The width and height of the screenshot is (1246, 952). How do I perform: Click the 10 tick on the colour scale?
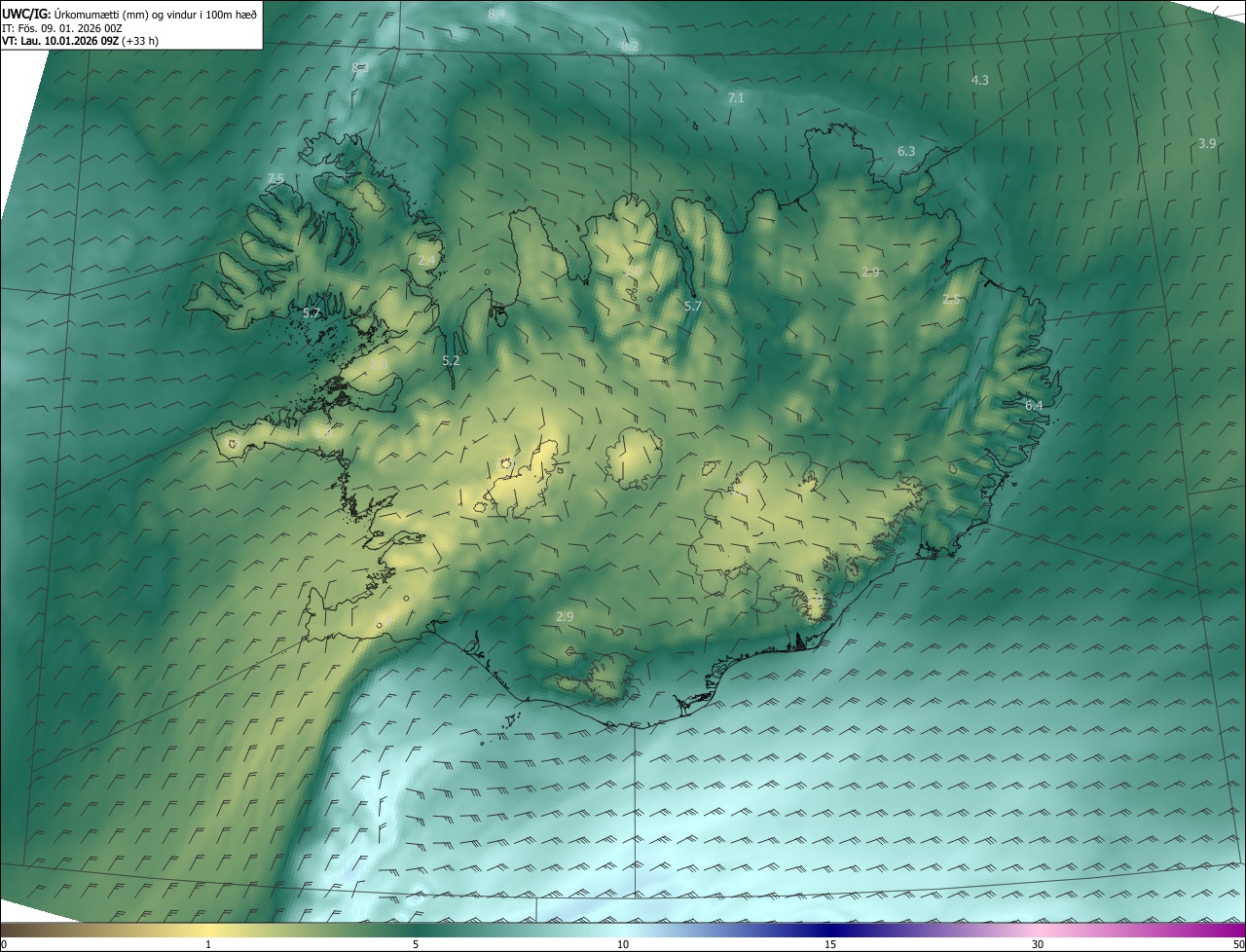coord(623,944)
